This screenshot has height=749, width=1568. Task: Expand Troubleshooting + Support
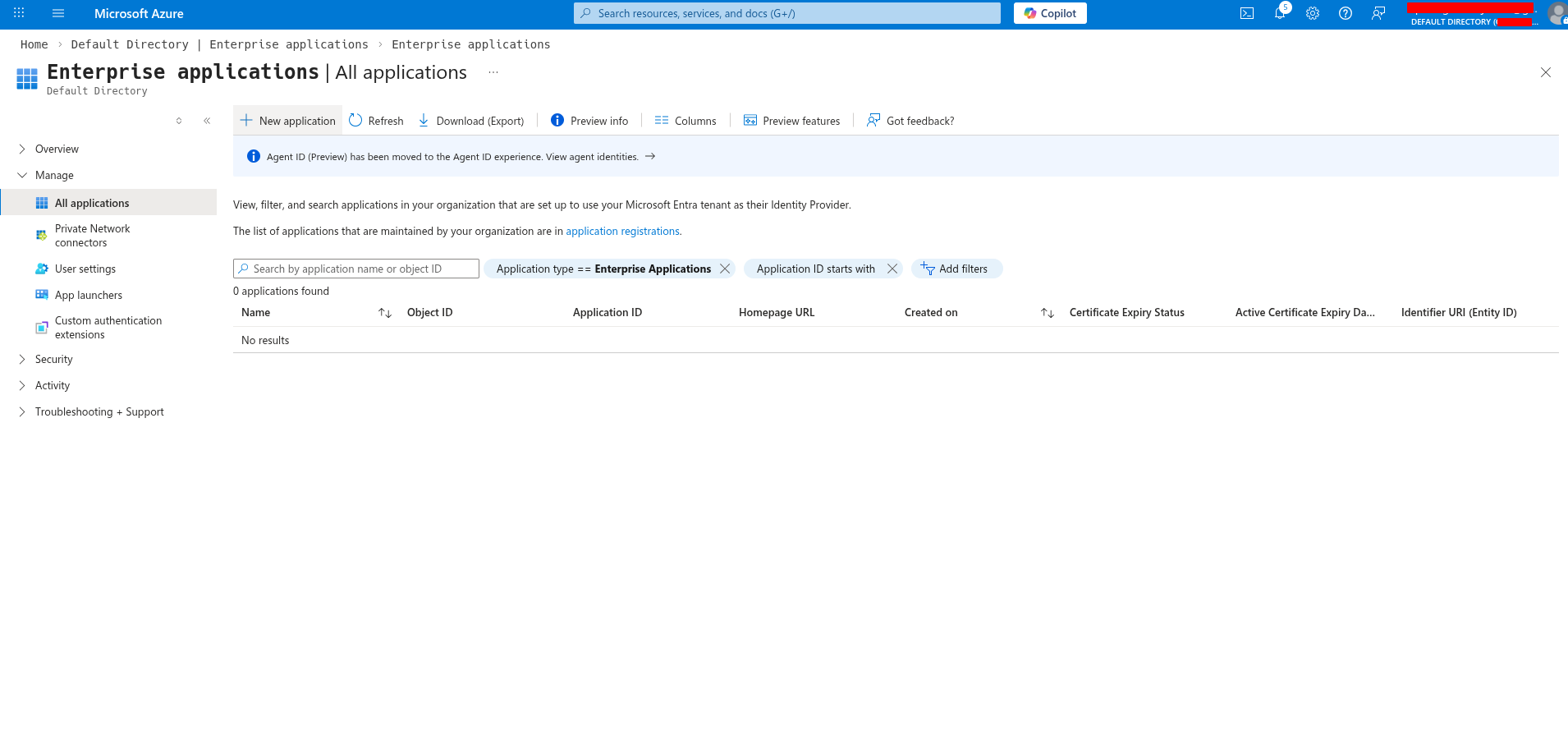click(99, 411)
